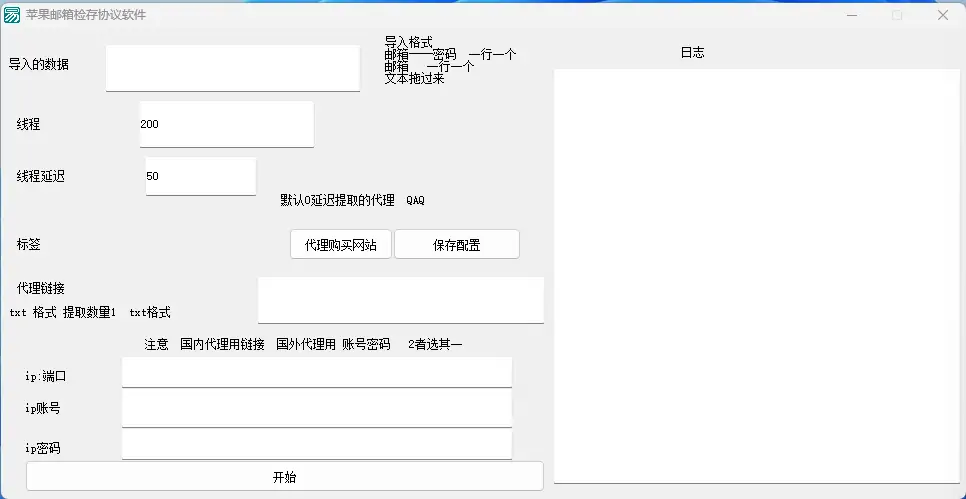This screenshot has height=499, width=966.
Task: Click the 默认0延迟提取的代理 QAQ text
Action: (352, 200)
